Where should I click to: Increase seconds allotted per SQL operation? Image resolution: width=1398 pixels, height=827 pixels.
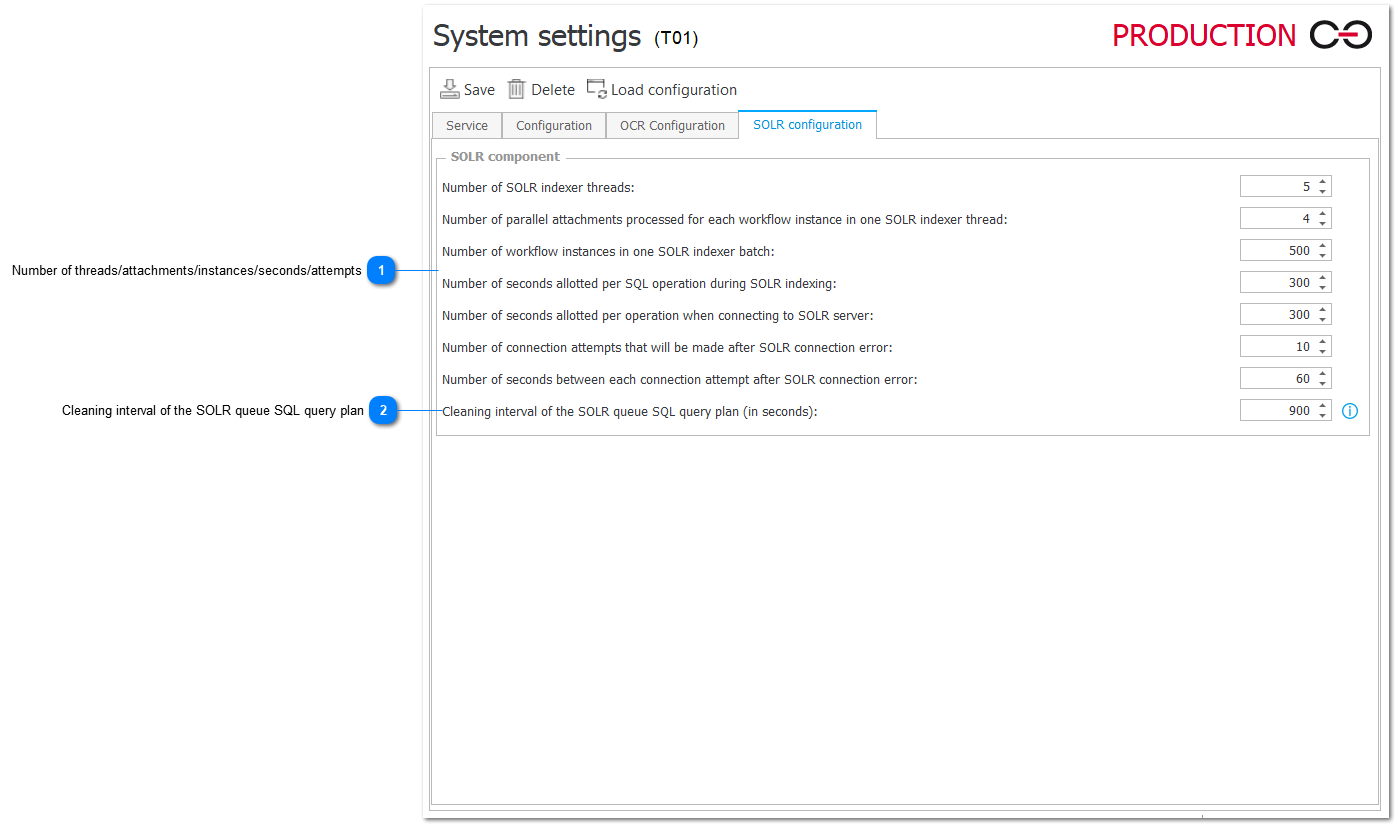click(1323, 278)
